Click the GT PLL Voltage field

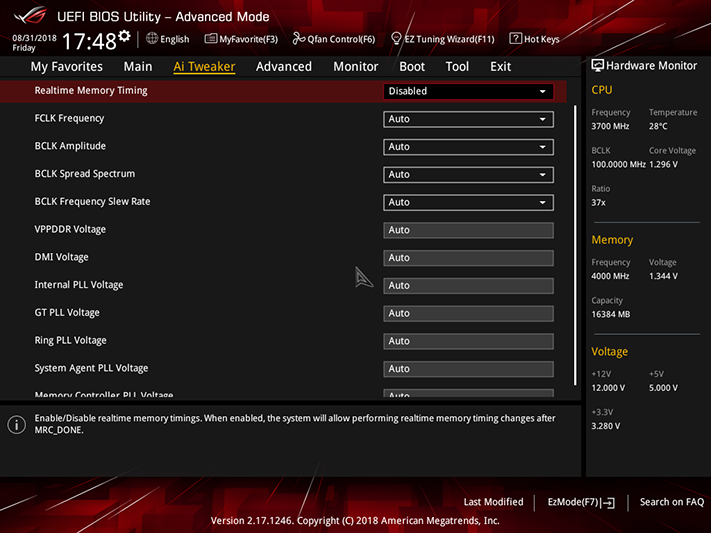pyautogui.click(x=468, y=313)
